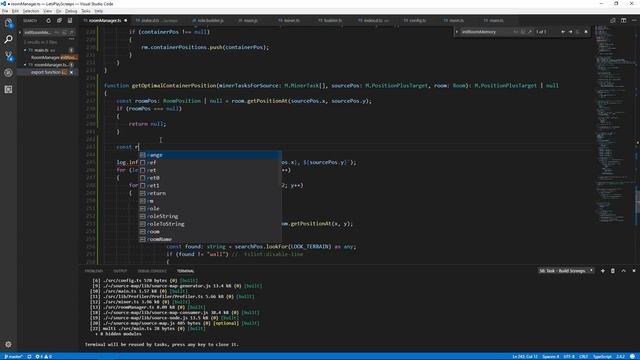
Task: Open the Help menu
Action: [98, 11]
